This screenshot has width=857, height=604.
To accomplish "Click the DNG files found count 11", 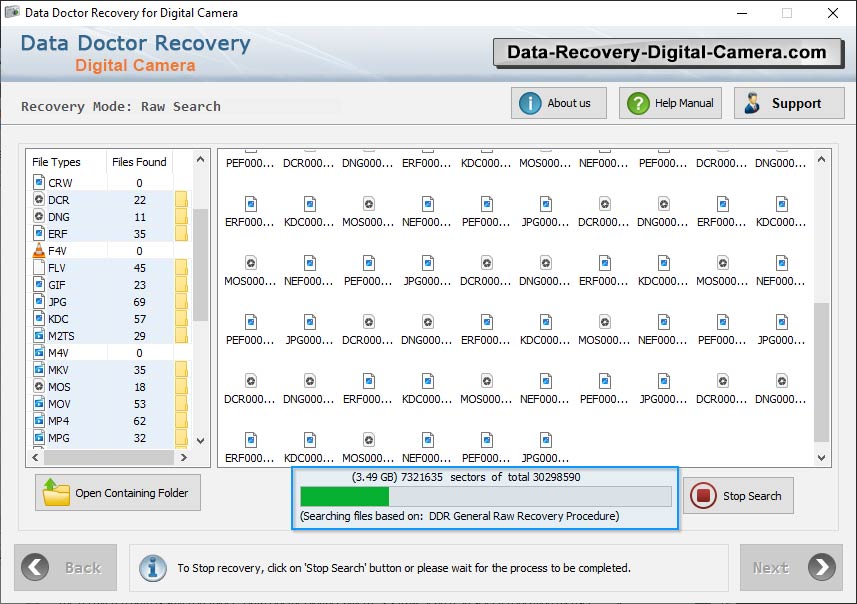I will [140, 216].
